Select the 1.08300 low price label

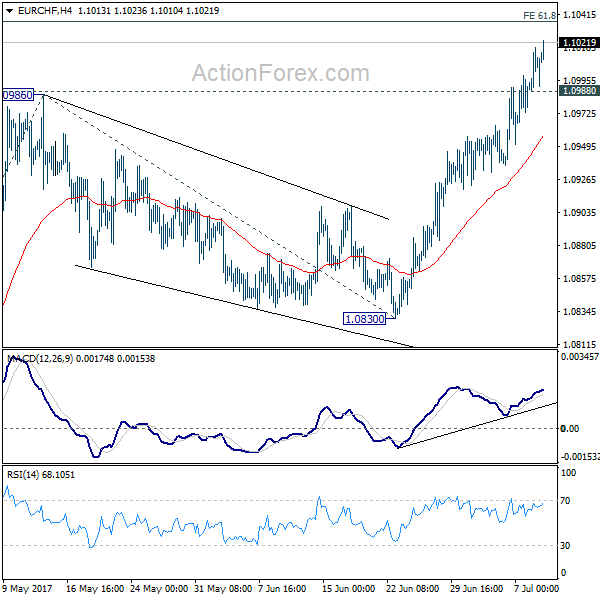point(364,318)
